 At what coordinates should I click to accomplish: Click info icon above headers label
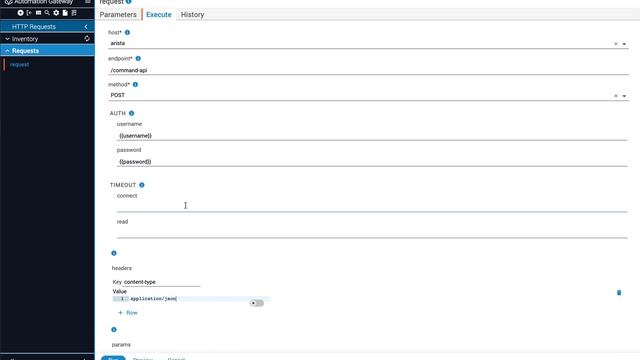point(114,253)
